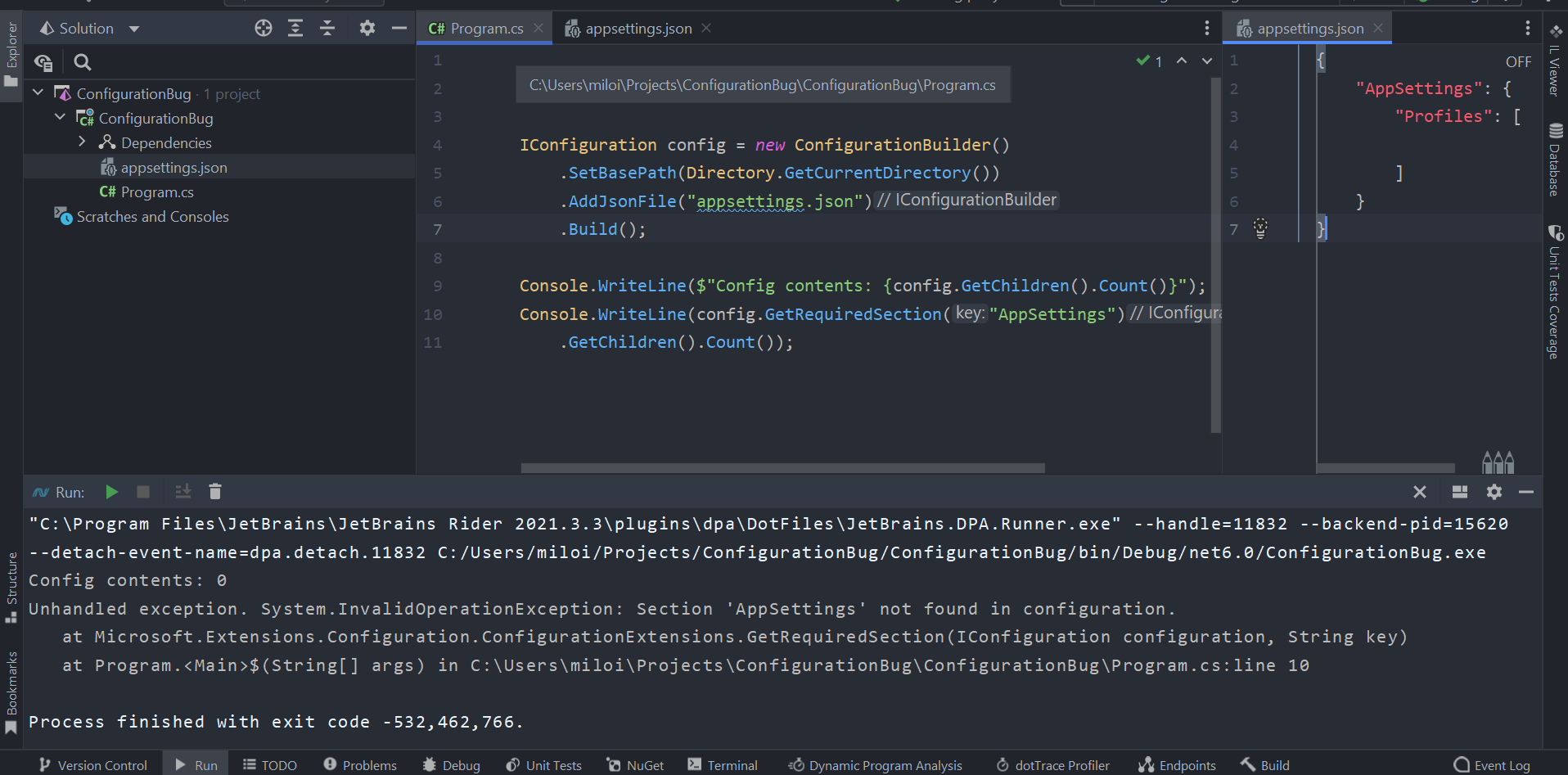Expand the Dependencies node
The width and height of the screenshot is (1568, 775).
click(82, 142)
